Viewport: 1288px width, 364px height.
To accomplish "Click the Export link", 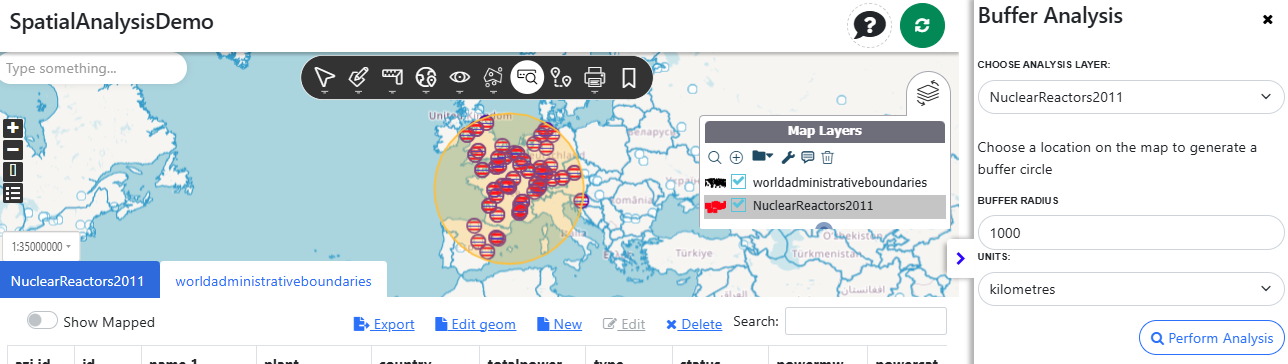I will (384, 324).
